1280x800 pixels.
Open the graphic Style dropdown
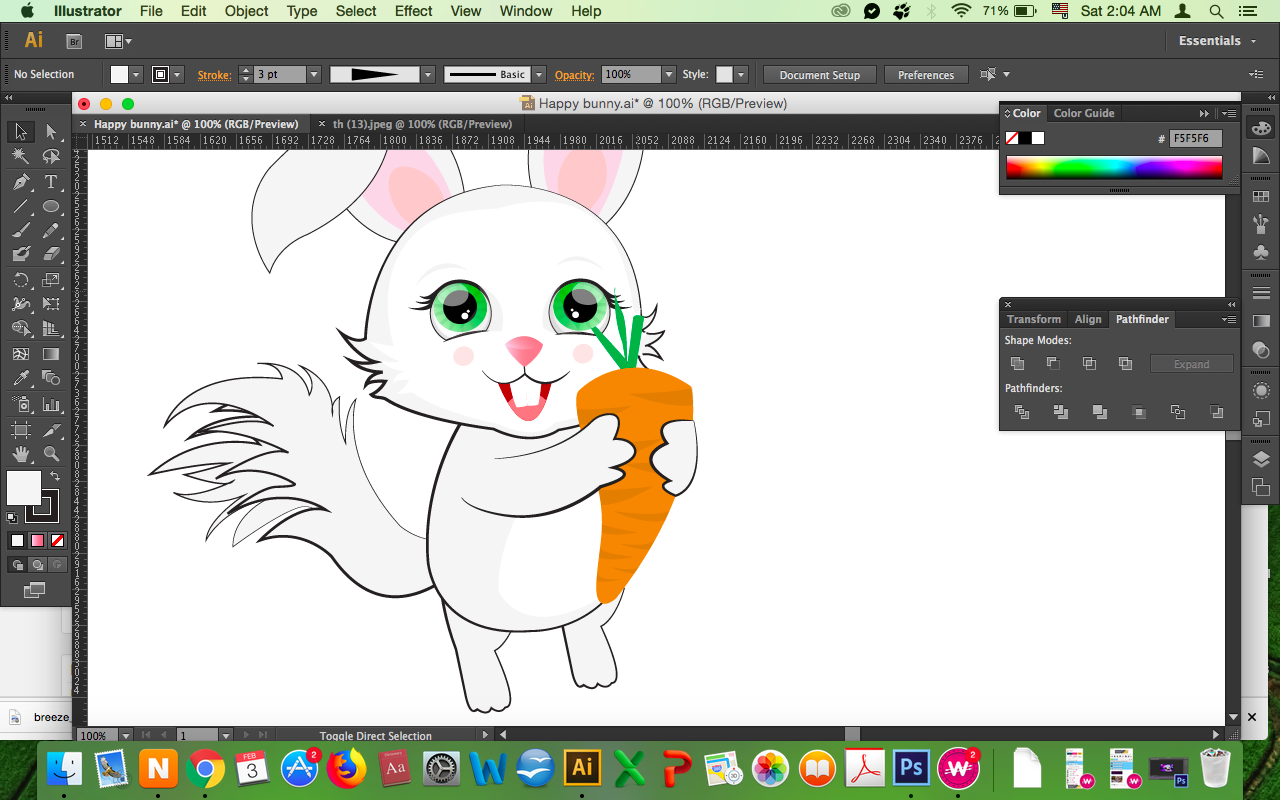pyautogui.click(x=740, y=75)
